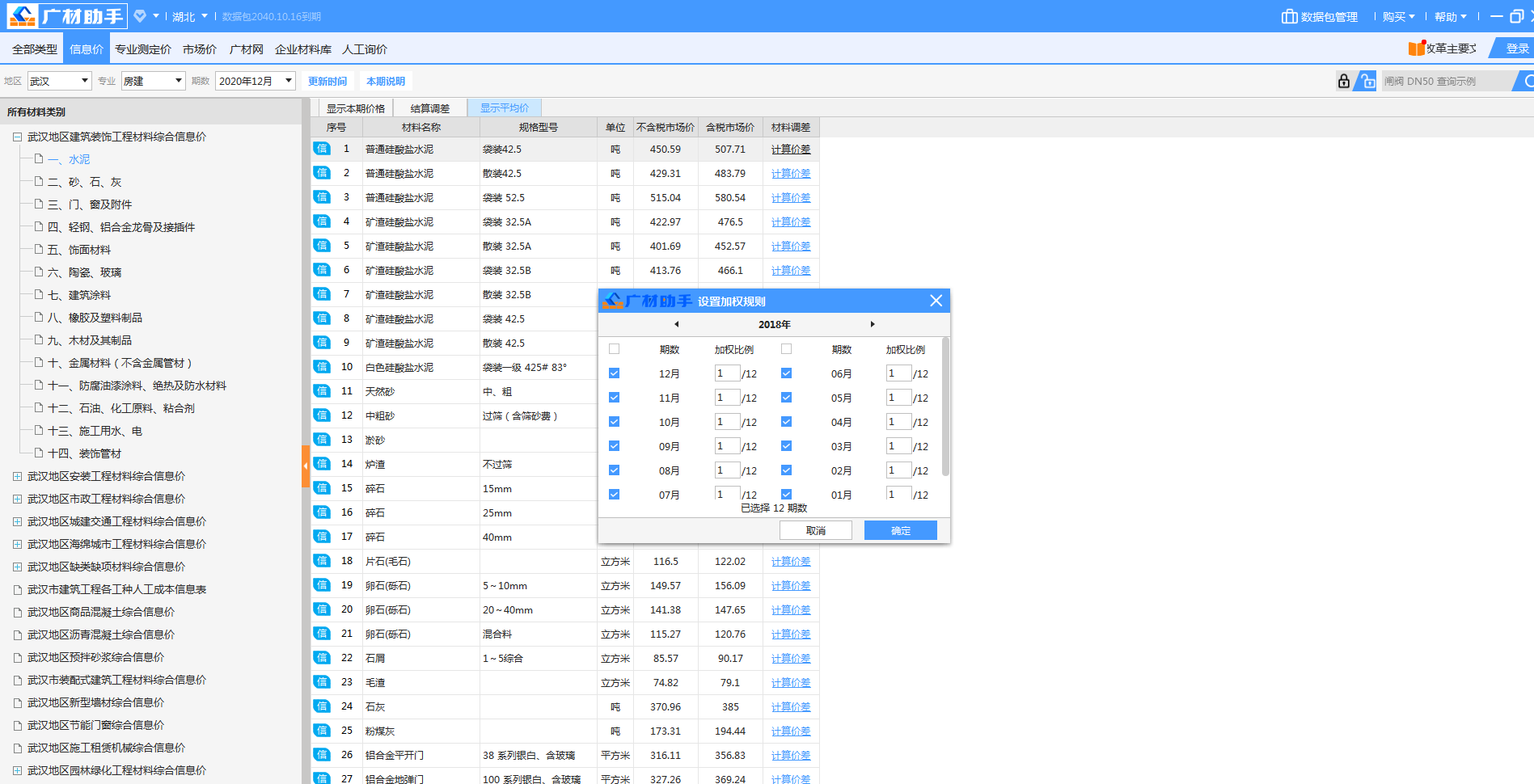Click the 本期说明 button
This screenshot has height=784, width=1534.
coord(386,81)
